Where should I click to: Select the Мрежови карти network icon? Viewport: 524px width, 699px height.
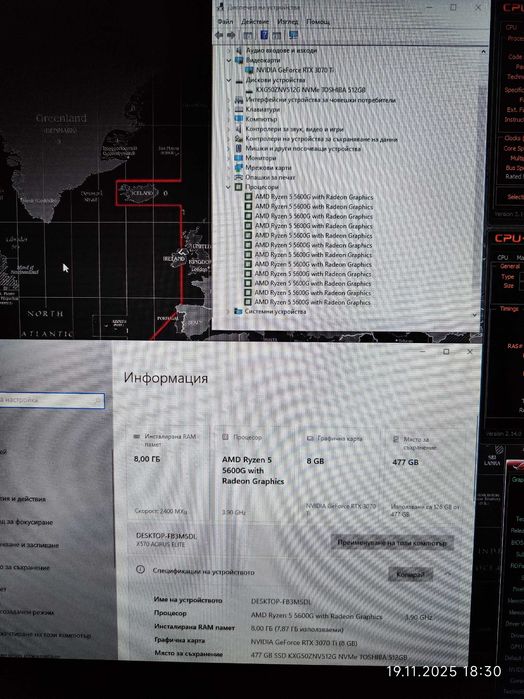pos(239,168)
